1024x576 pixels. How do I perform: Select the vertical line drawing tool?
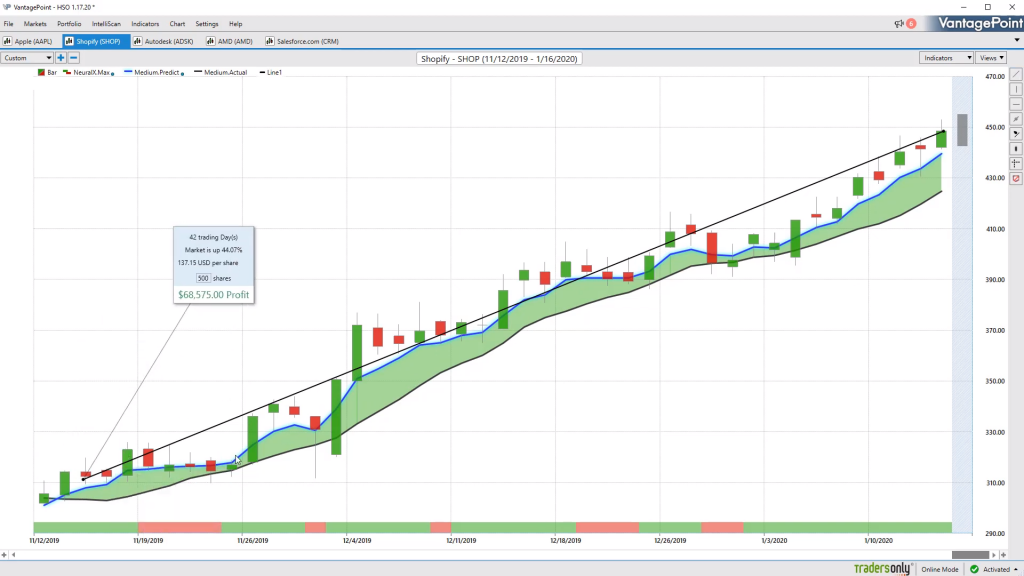point(1016,89)
